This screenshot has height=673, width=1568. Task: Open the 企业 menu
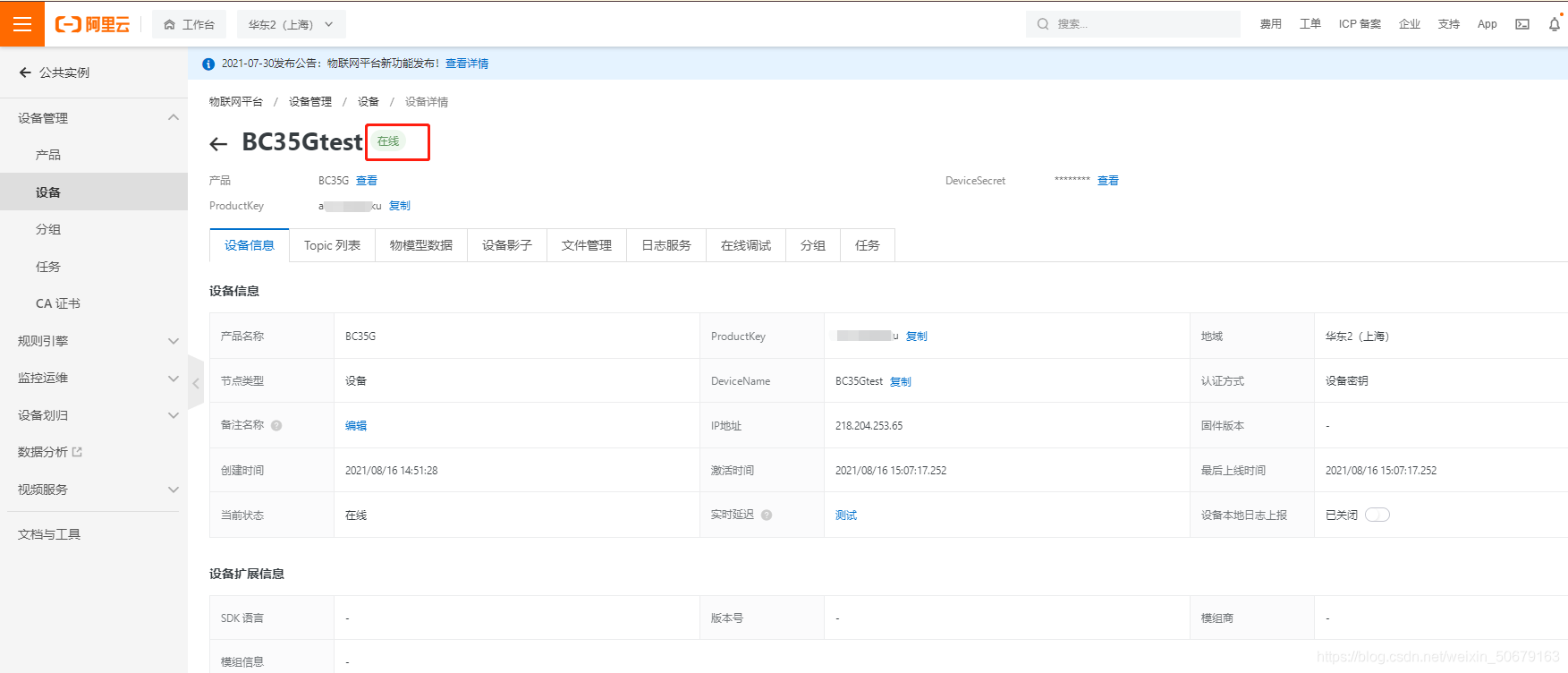(x=1409, y=24)
